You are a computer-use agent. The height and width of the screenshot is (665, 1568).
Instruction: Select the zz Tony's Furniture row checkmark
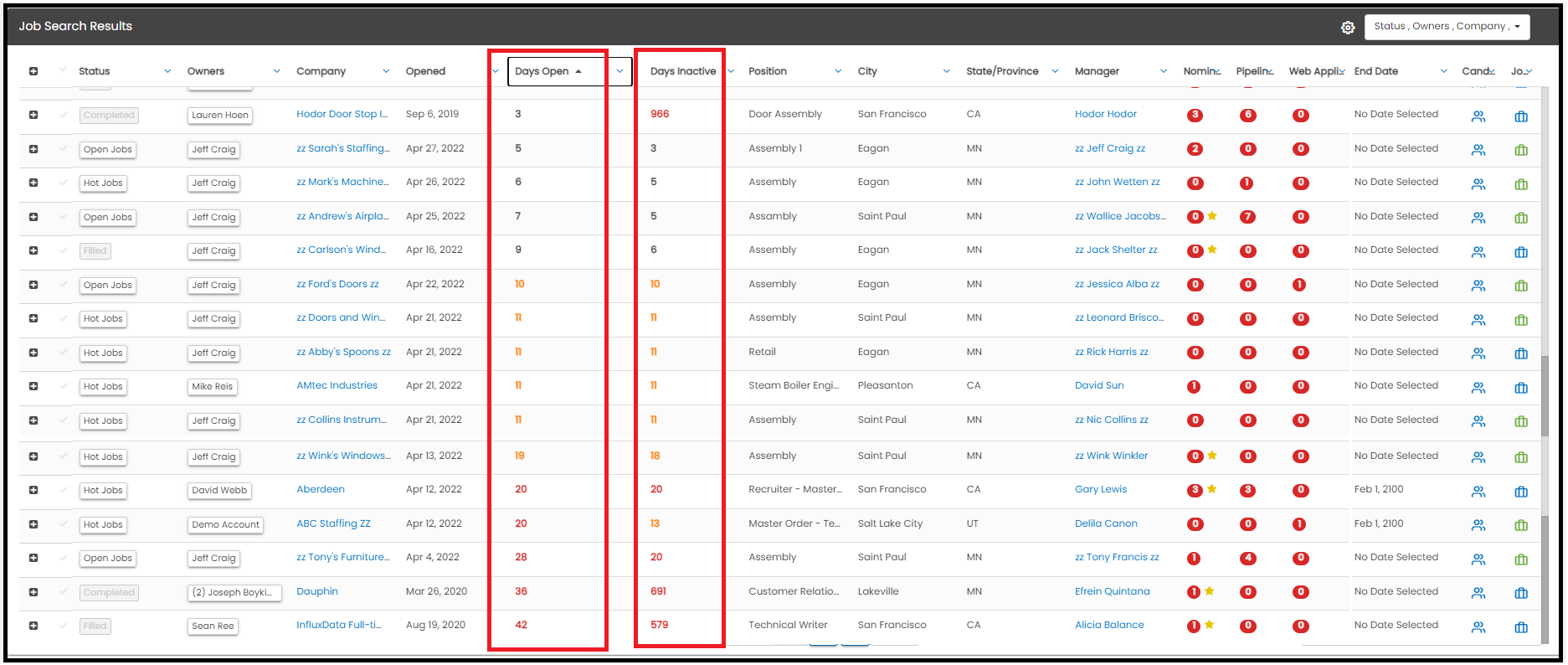(x=63, y=557)
